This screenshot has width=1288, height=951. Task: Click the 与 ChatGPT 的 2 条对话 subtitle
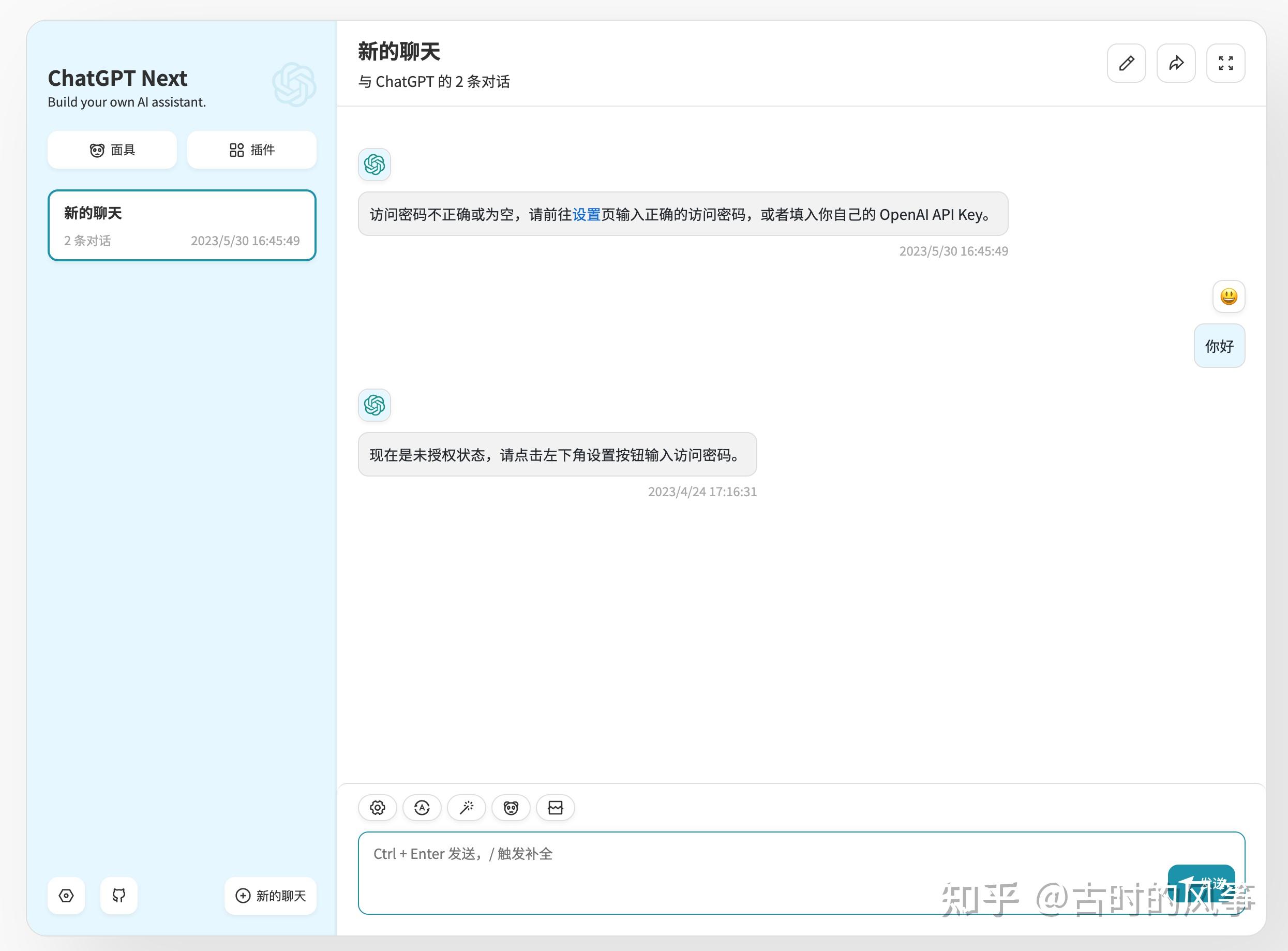434,82
